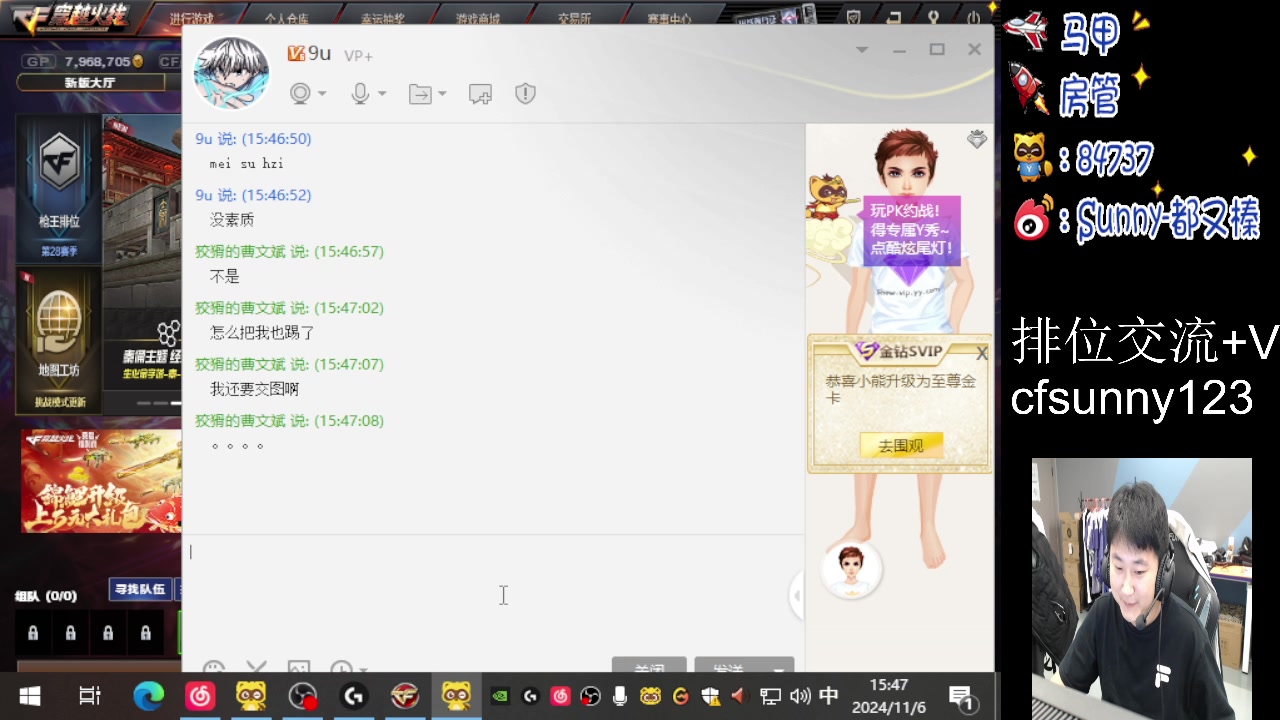
Task: Click the 发送 send button
Action: click(730, 667)
